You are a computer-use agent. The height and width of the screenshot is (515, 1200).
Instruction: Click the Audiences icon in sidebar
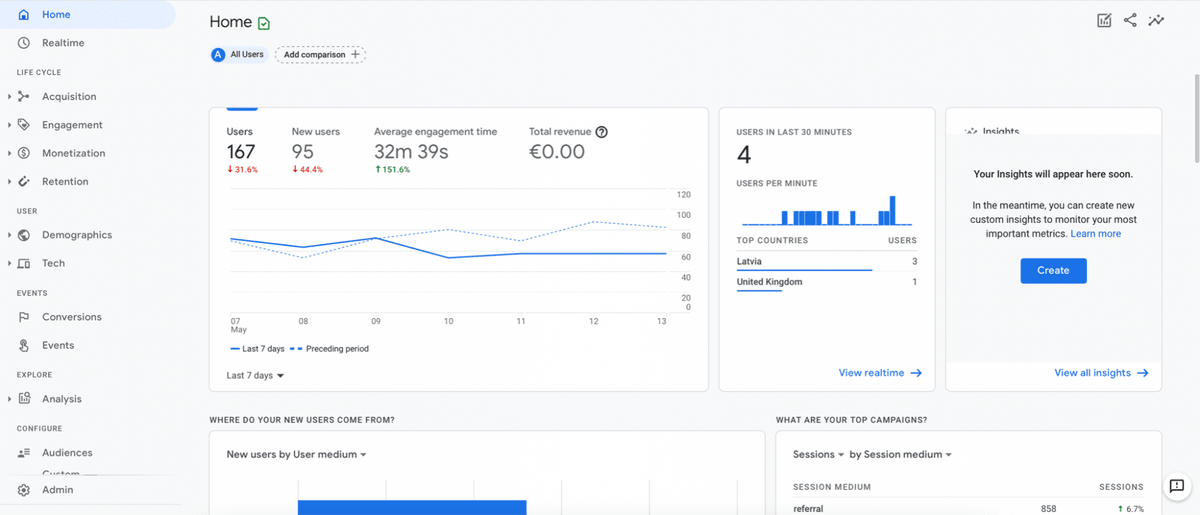(x=24, y=453)
